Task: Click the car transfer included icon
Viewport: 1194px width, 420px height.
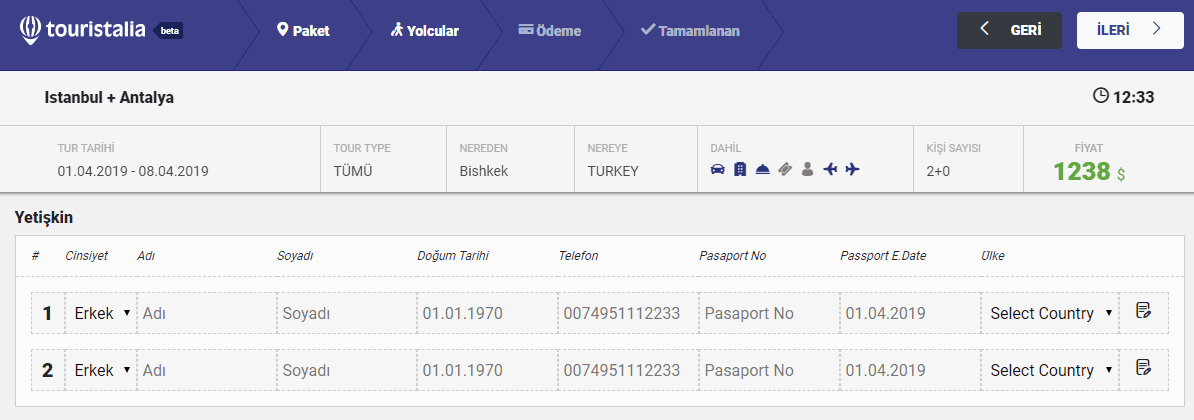Action: (717, 170)
